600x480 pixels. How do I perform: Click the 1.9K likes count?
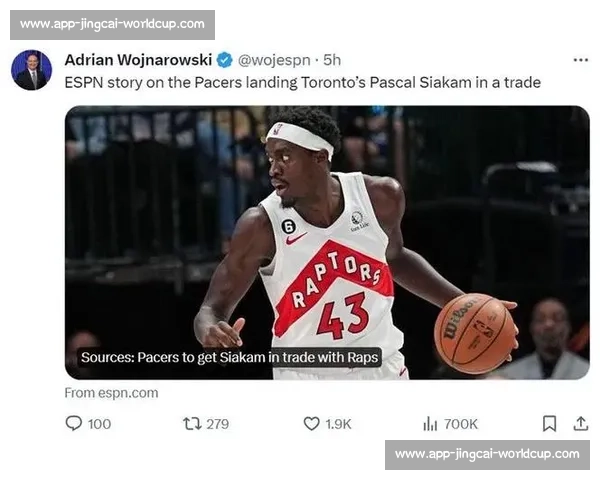338,424
